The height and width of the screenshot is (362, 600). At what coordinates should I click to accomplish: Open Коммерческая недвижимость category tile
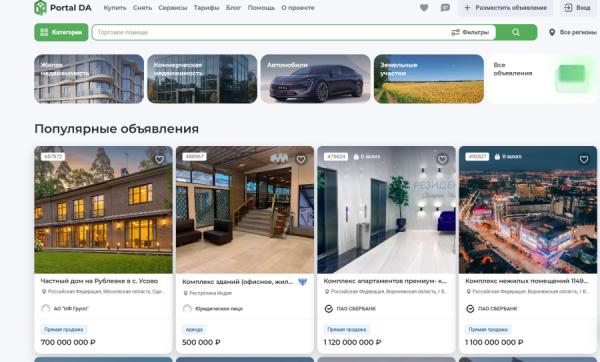click(202, 79)
